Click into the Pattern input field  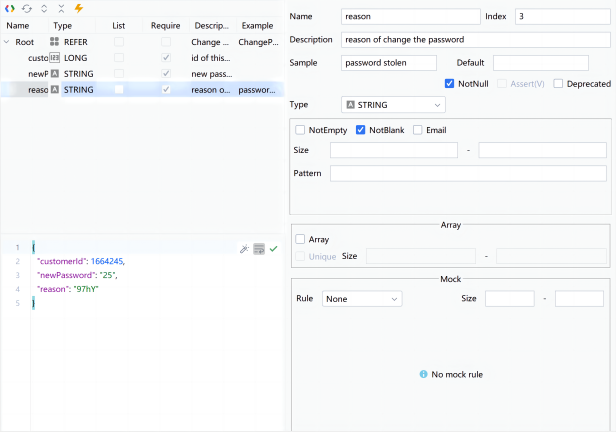click(x=467, y=173)
